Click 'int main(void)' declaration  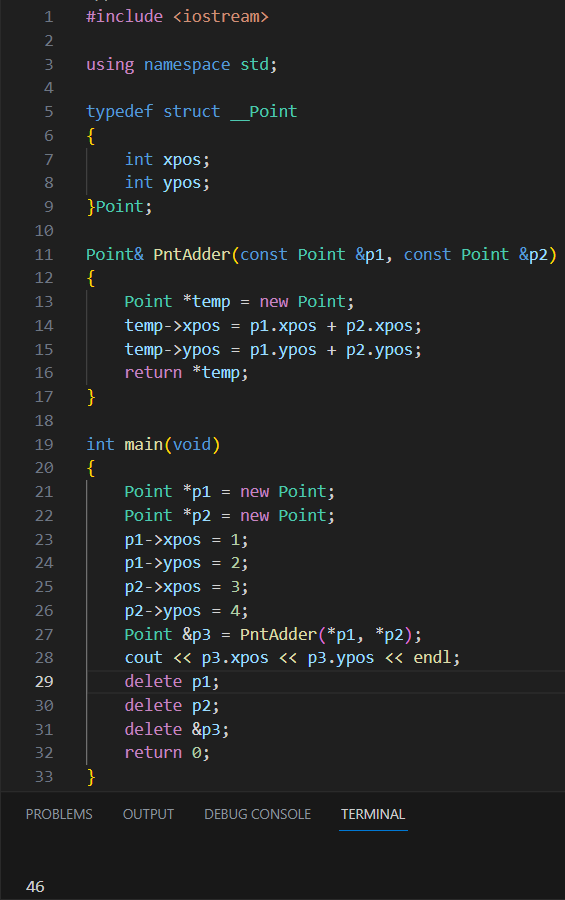[x=153, y=445]
